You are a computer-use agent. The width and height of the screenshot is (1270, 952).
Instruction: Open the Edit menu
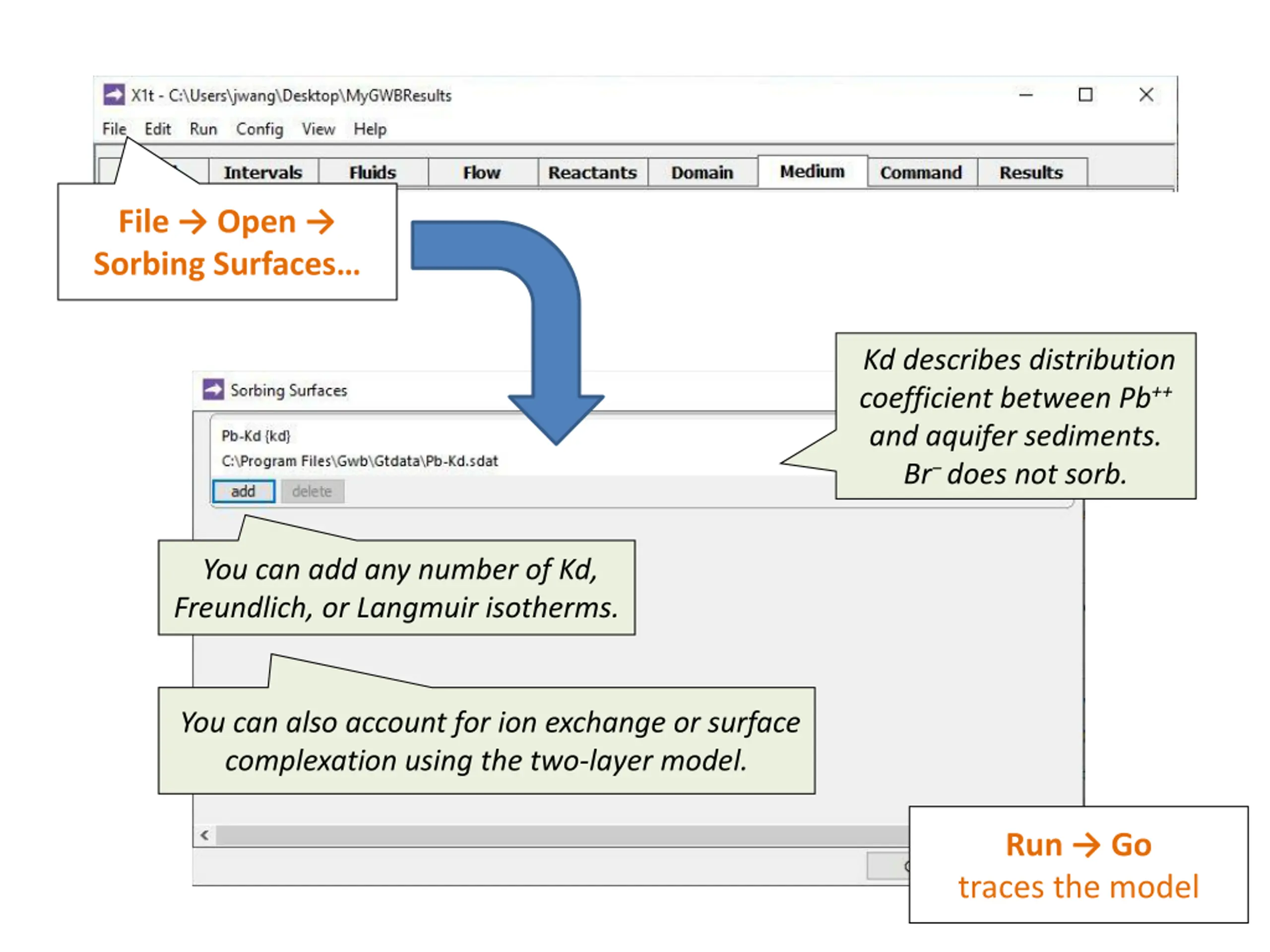[x=157, y=129]
